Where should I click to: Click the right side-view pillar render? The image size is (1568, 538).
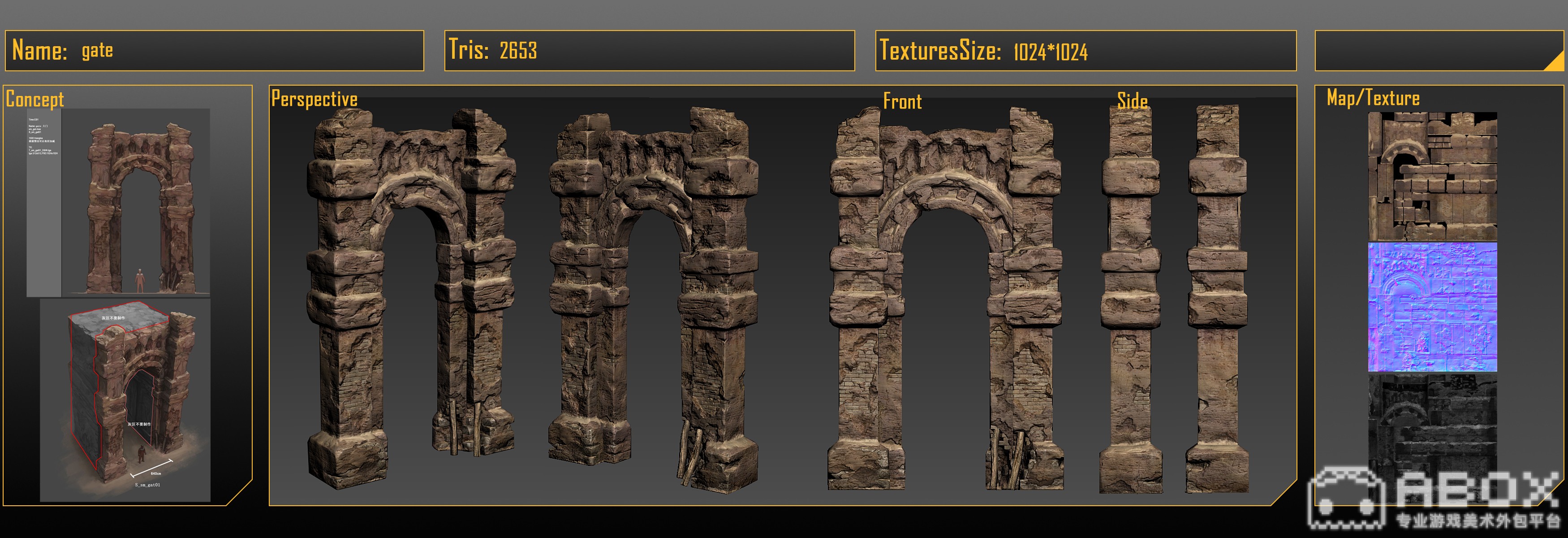pos(1217,299)
